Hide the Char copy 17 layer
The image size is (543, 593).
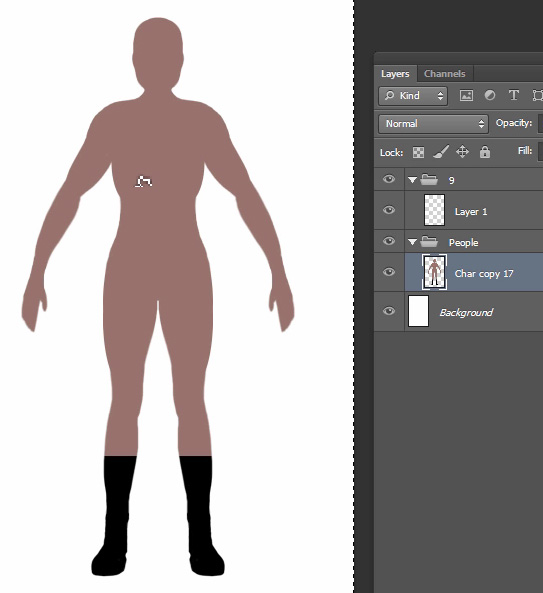tap(389, 272)
